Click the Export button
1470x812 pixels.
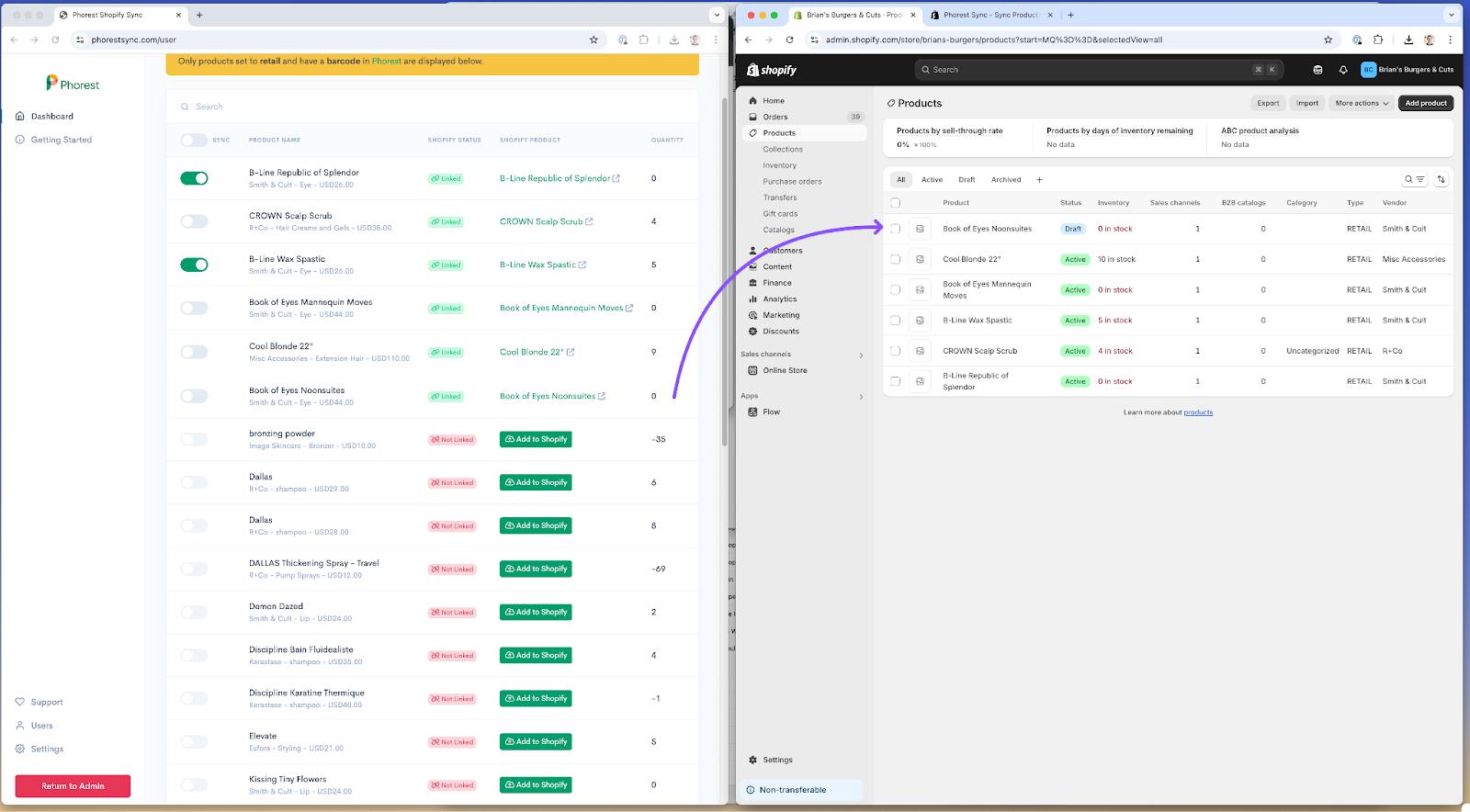(1268, 103)
